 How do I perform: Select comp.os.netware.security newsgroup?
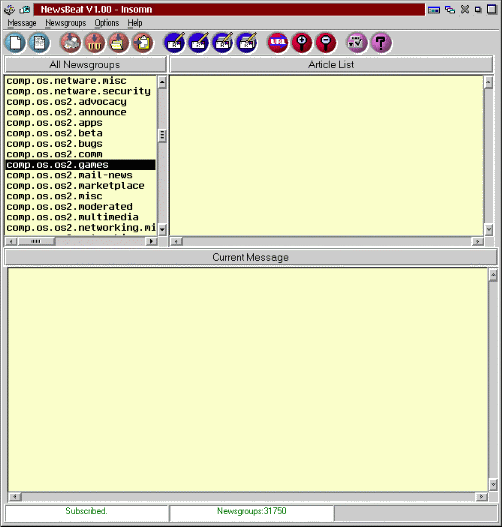[x=80, y=91]
